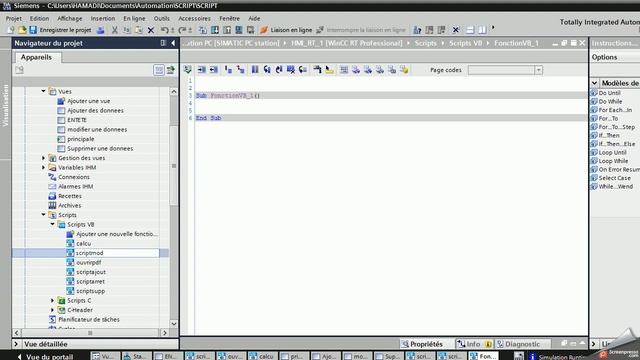Click the increase indent icon in script toolbar
The width and height of the screenshot is (640, 360).
(201, 70)
